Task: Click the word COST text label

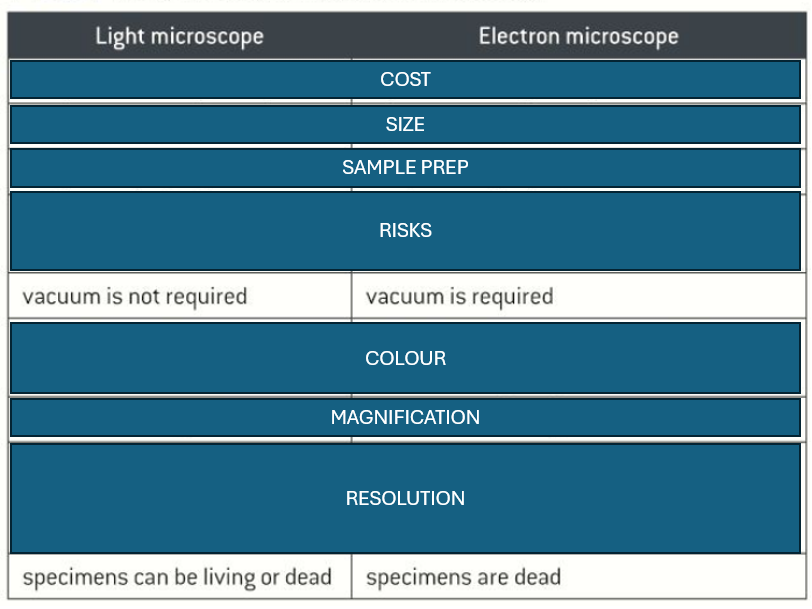Action: [x=405, y=80]
